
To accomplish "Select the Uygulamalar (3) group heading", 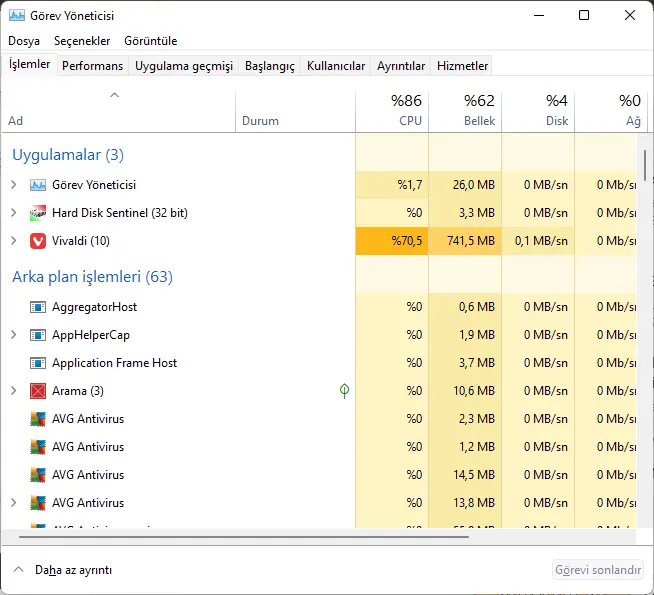I will coord(68,155).
